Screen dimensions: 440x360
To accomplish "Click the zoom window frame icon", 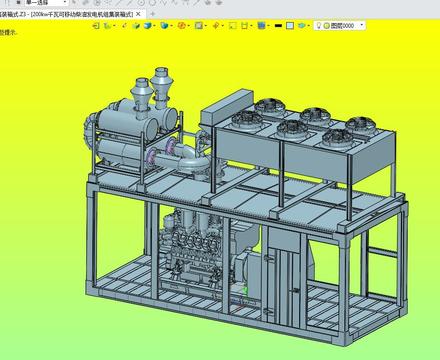I will [x=233, y=26].
